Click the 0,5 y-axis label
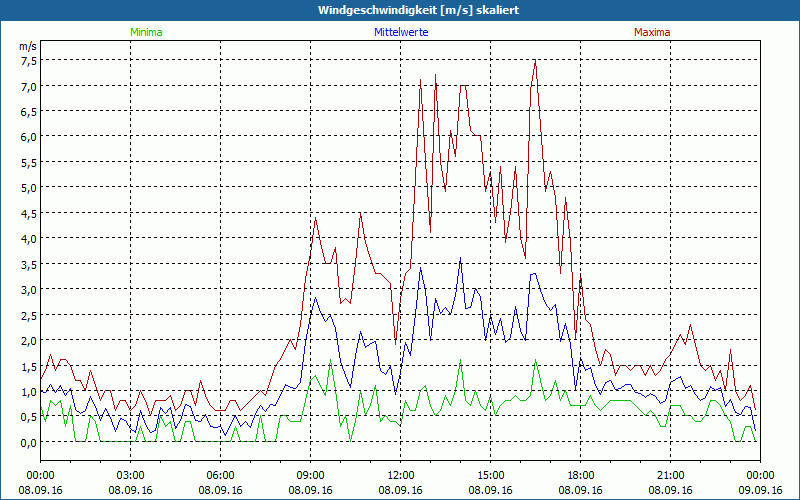 point(29,417)
